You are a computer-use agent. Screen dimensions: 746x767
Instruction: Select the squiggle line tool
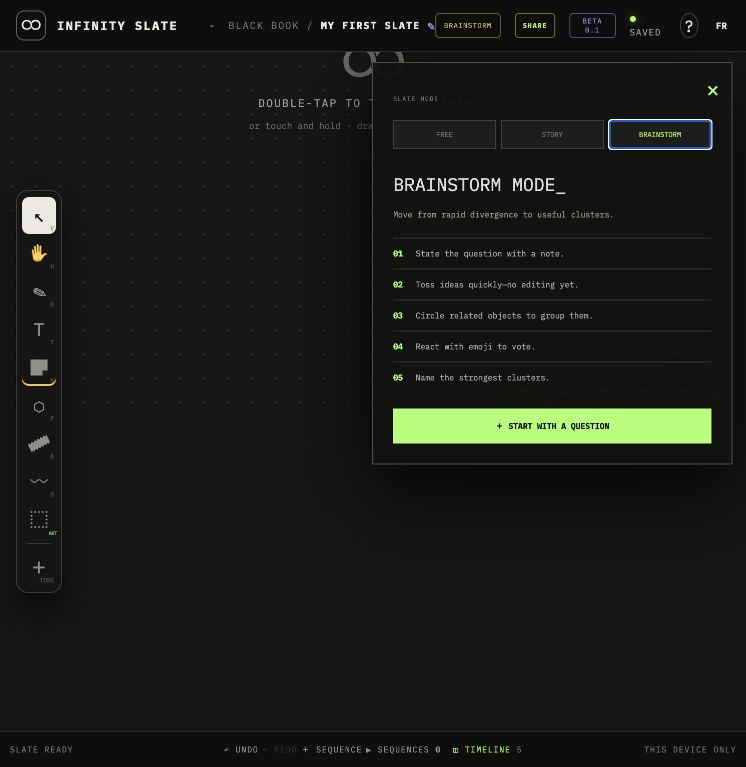[x=39, y=481]
